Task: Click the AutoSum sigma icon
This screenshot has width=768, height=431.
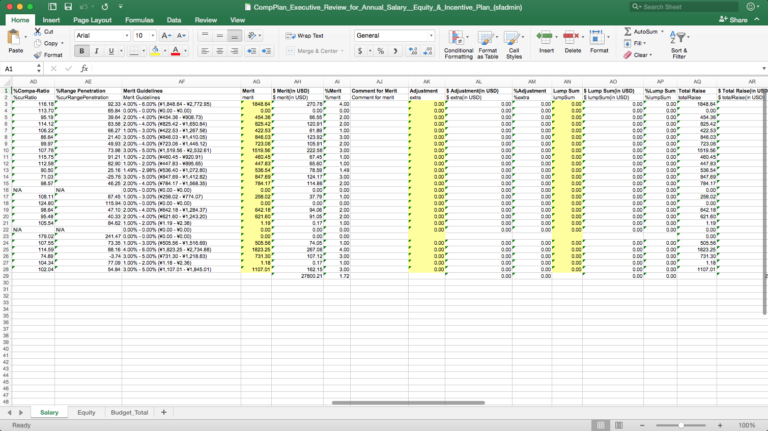Action: pyautogui.click(x=629, y=32)
